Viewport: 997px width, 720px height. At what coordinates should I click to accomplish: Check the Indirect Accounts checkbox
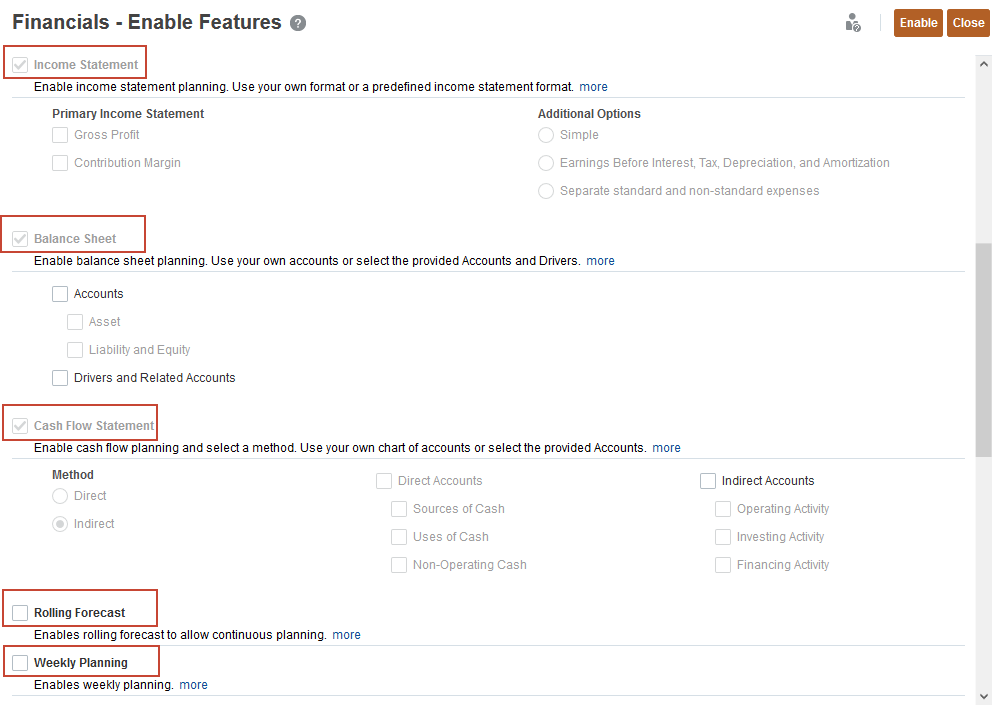tap(708, 481)
